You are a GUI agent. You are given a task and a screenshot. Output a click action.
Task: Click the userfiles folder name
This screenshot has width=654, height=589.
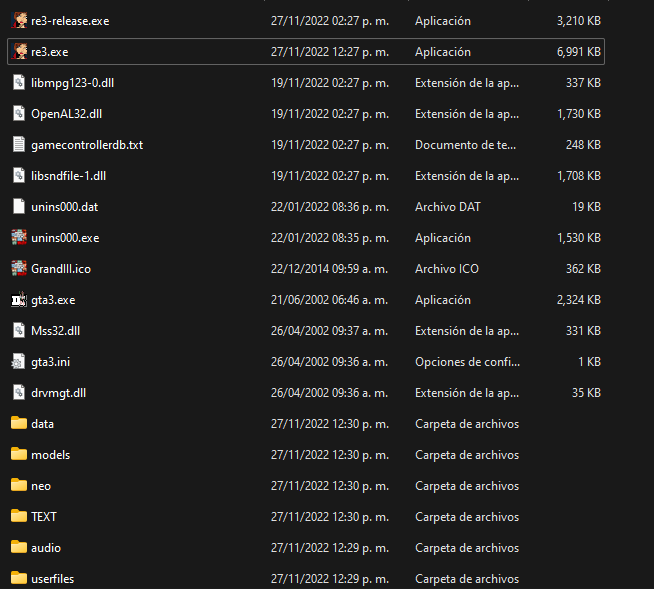(x=53, y=579)
